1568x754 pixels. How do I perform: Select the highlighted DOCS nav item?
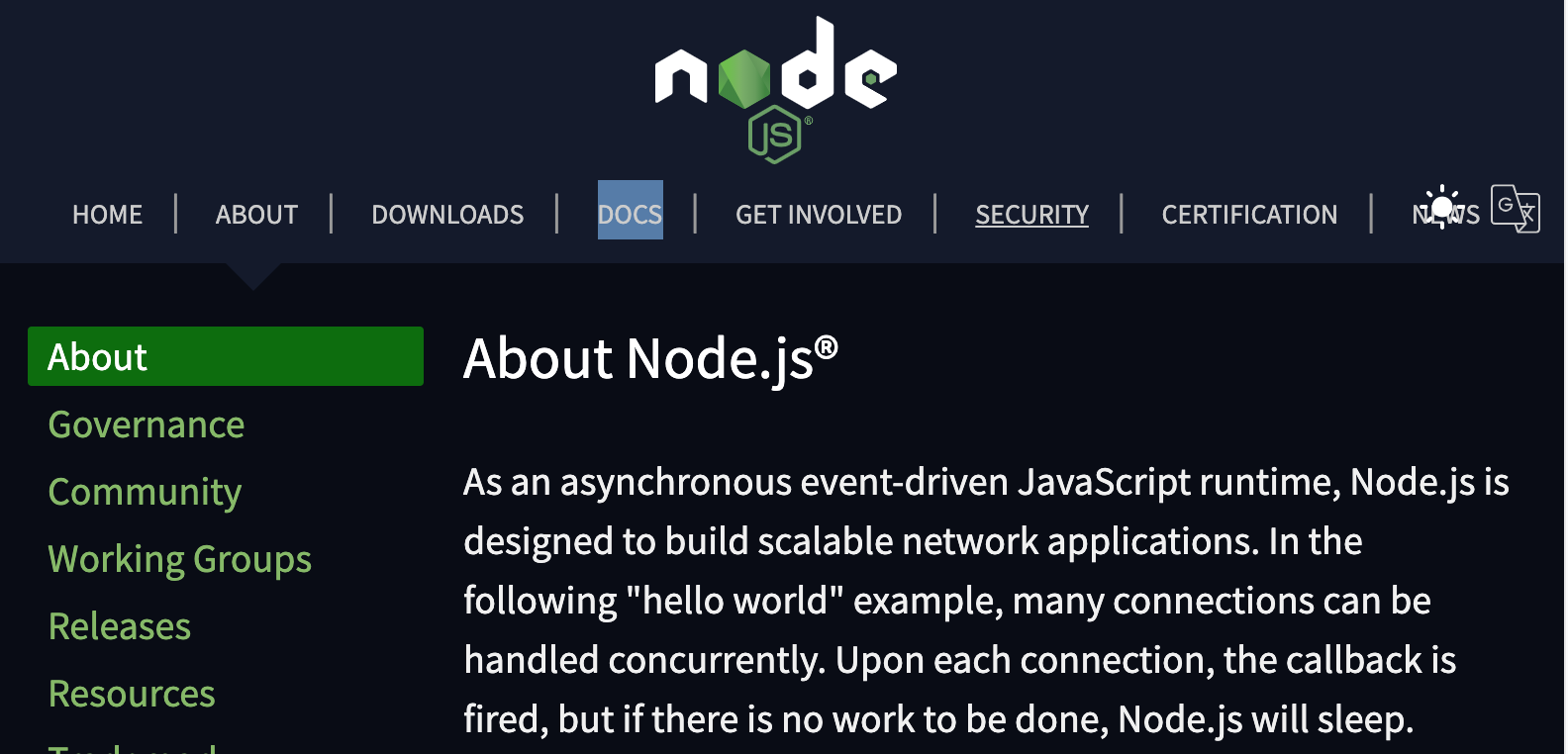click(631, 210)
